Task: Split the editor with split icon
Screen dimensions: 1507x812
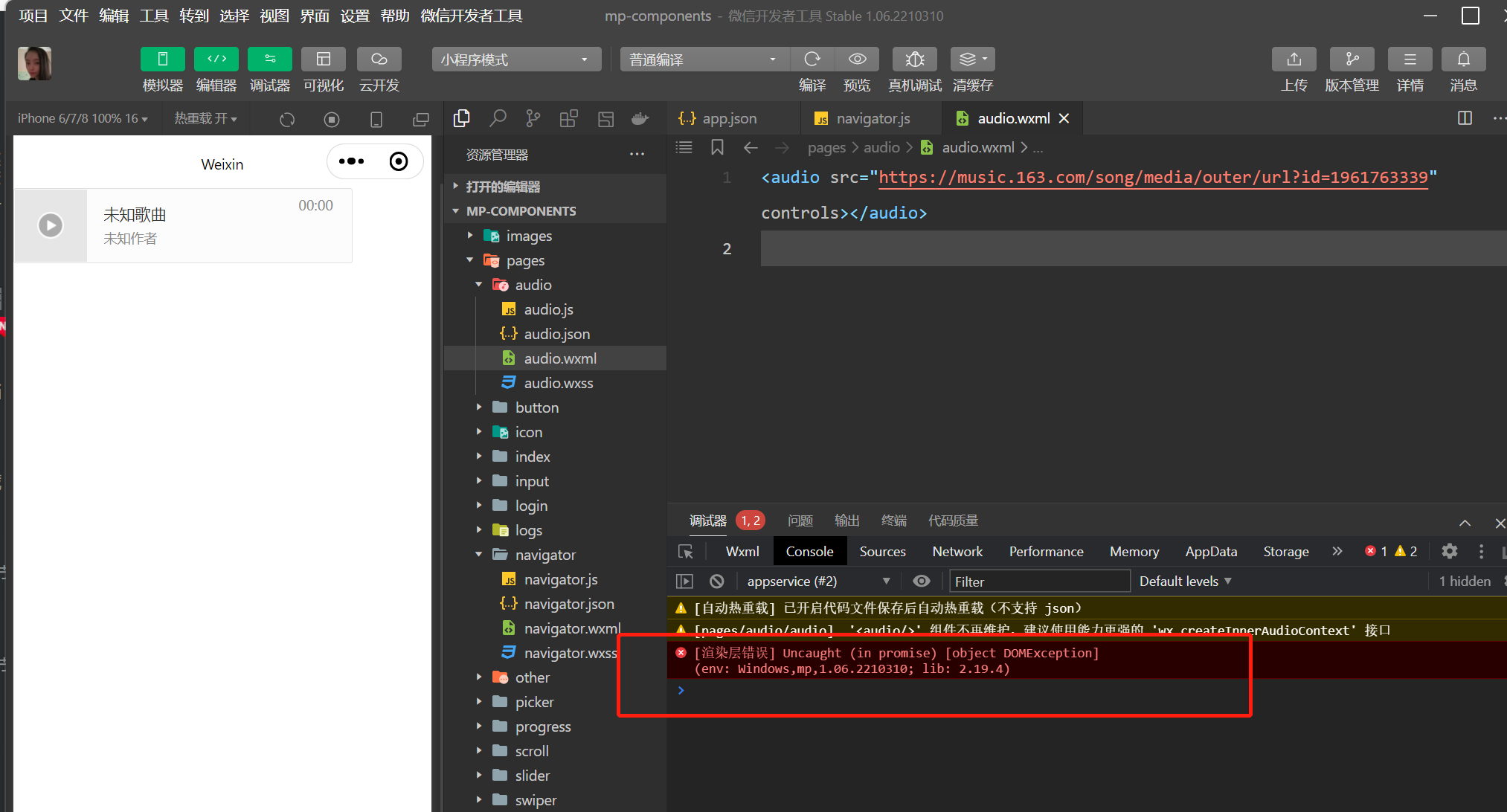Action: (x=1465, y=118)
